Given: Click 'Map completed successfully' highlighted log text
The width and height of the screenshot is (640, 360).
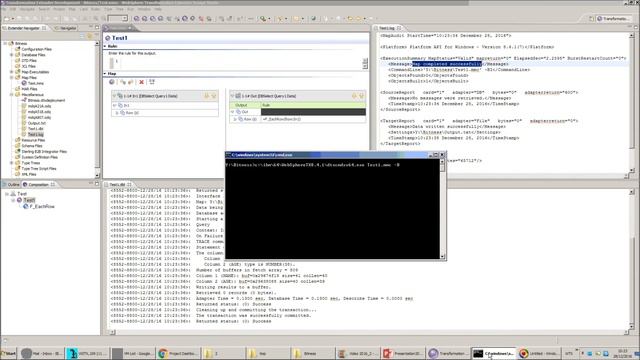Looking at the screenshot, I should [447, 64].
